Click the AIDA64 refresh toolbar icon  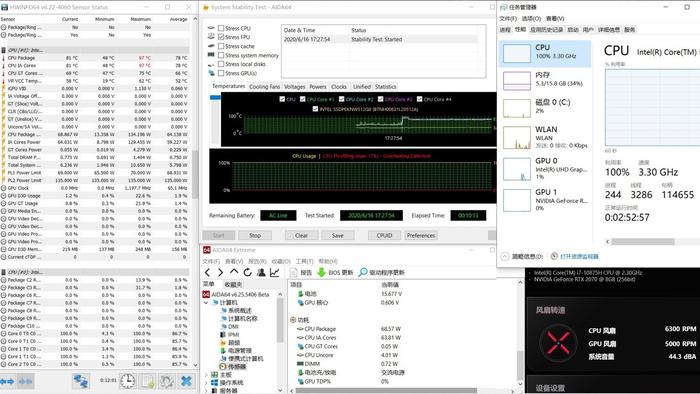(x=248, y=272)
